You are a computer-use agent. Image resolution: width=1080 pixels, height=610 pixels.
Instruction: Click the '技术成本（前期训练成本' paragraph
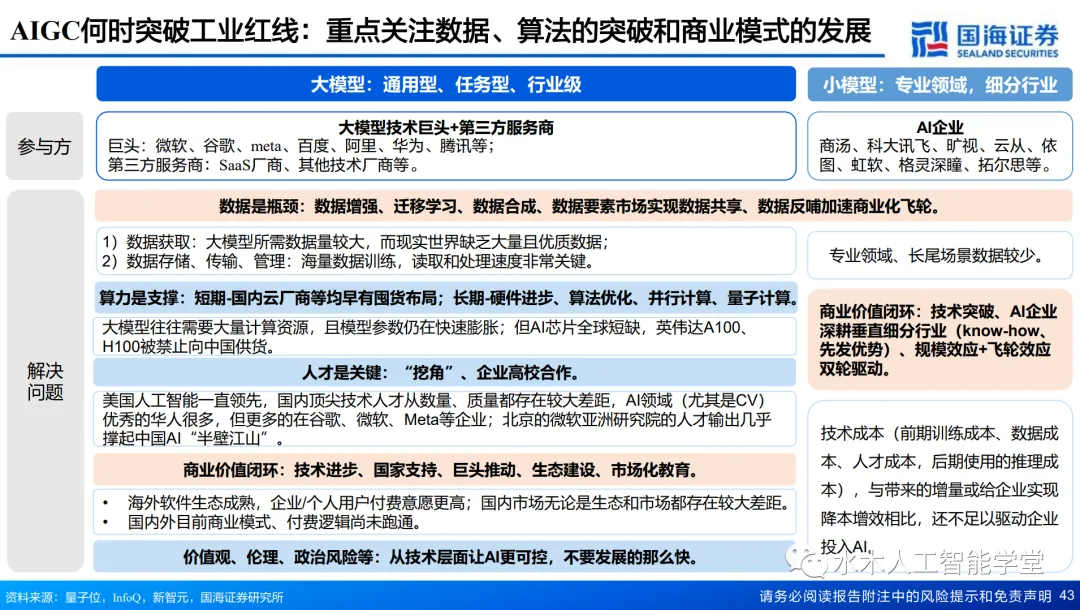pyautogui.click(x=939, y=489)
